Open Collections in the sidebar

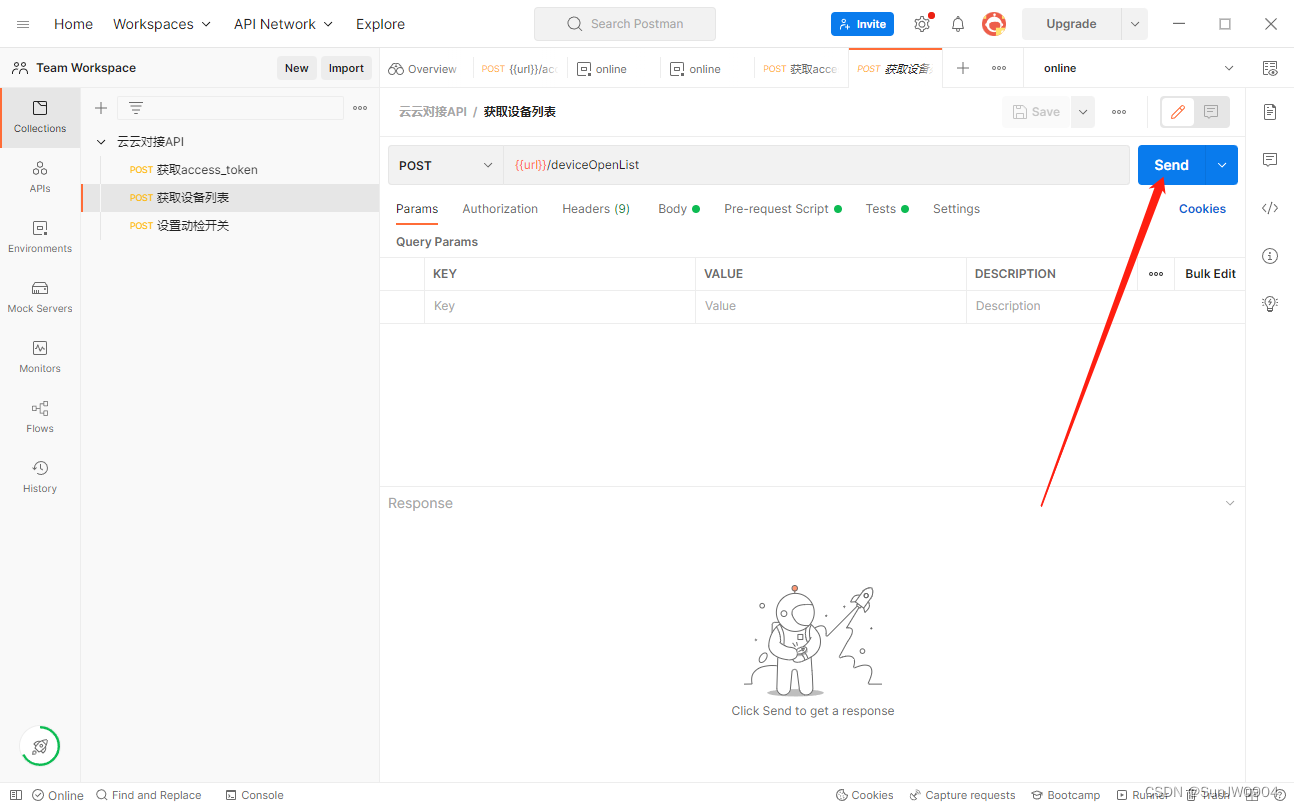(40, 117)
